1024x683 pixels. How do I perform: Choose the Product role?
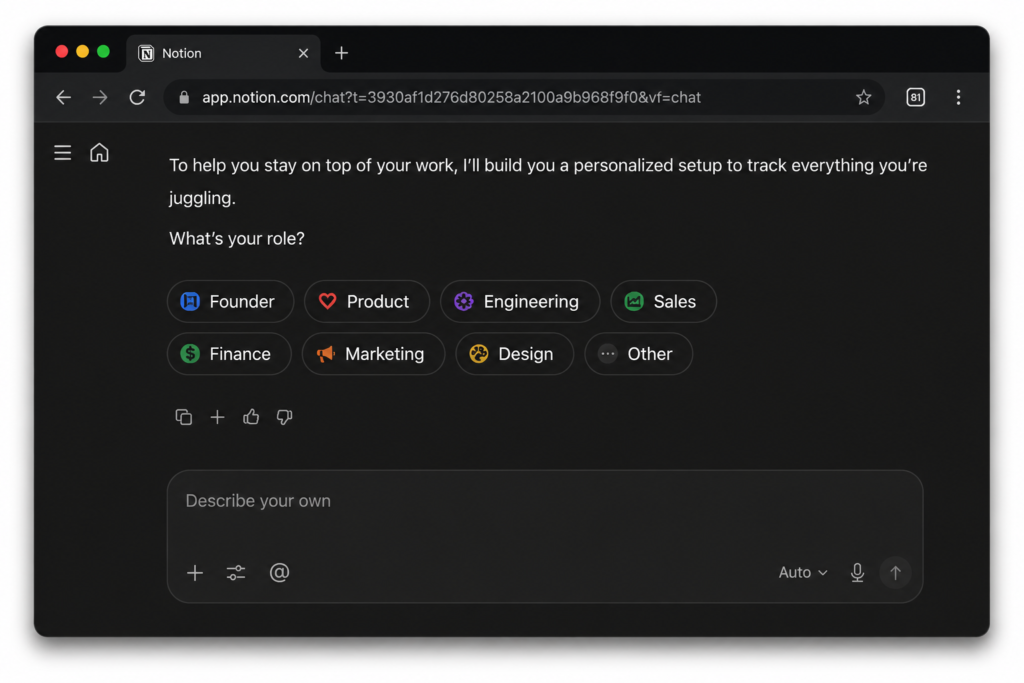367,301
